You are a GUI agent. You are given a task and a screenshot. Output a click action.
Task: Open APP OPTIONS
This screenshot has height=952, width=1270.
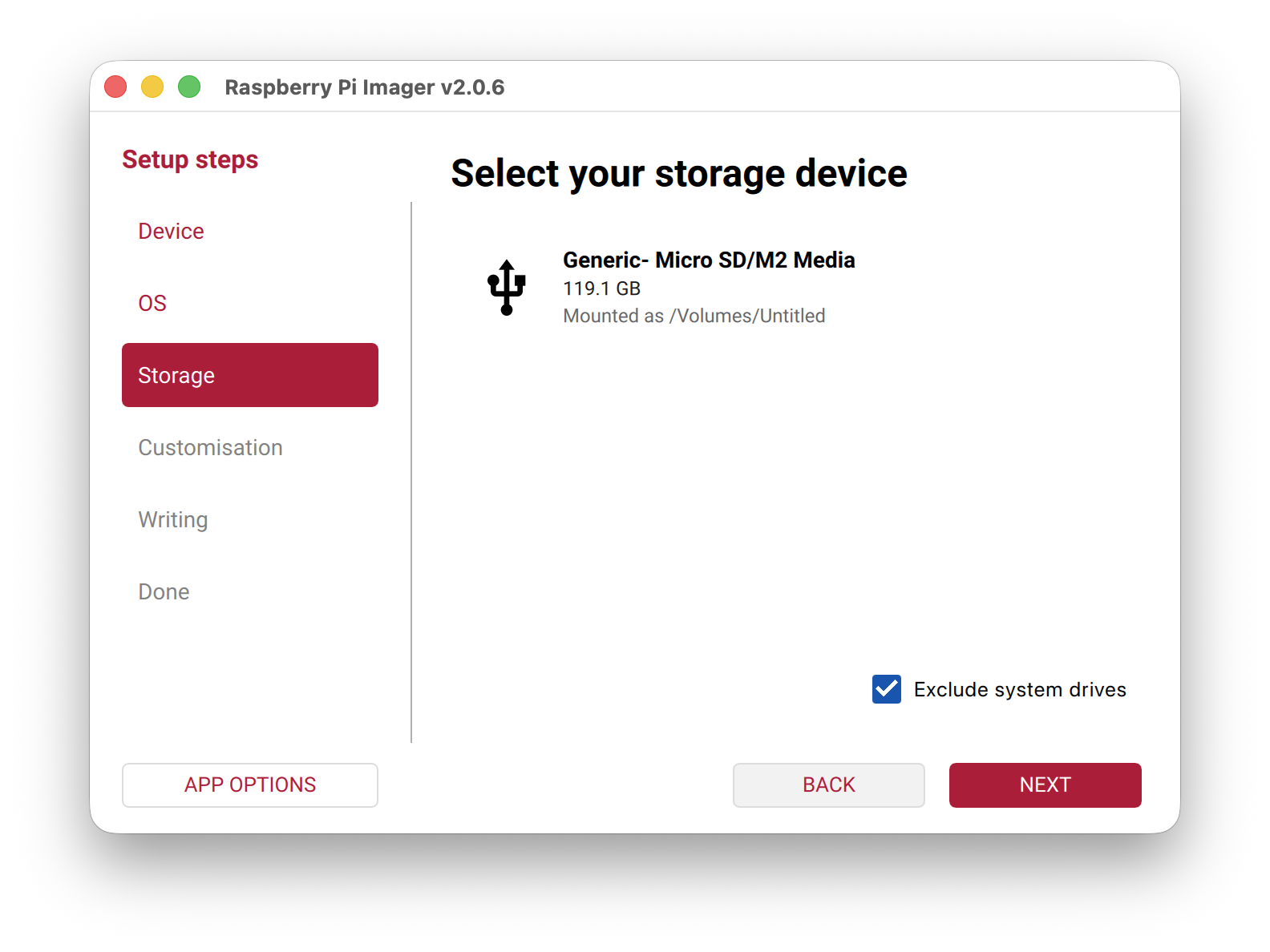click(249, 785)
